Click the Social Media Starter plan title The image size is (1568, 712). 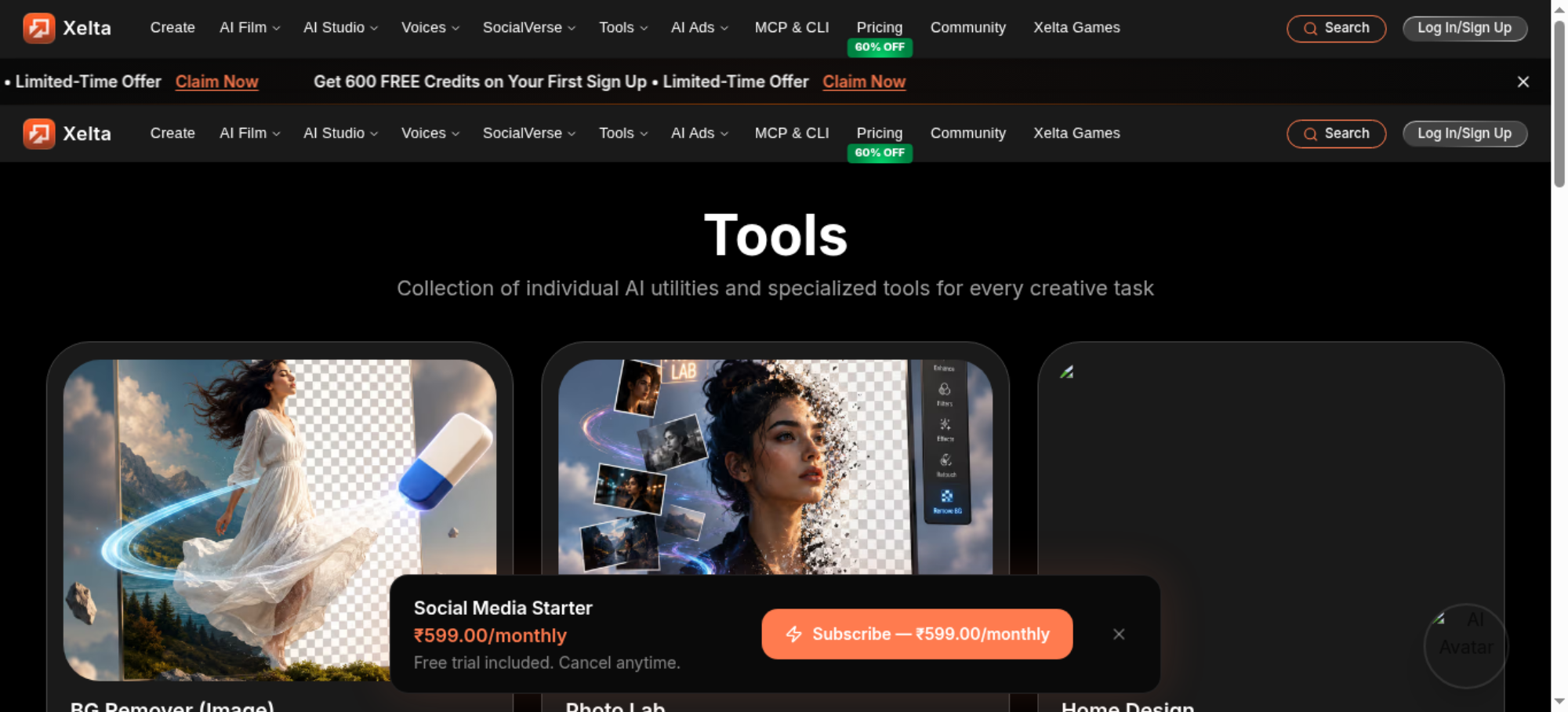[503, 608]
